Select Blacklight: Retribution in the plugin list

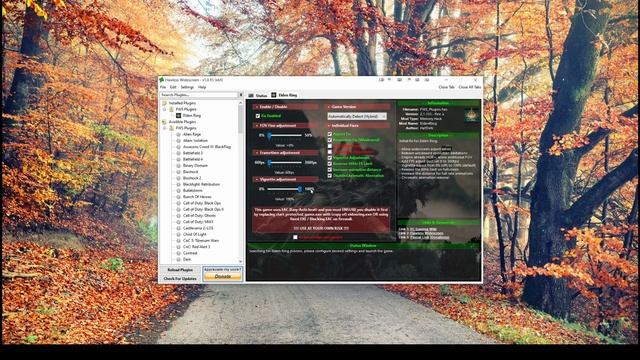201,184
